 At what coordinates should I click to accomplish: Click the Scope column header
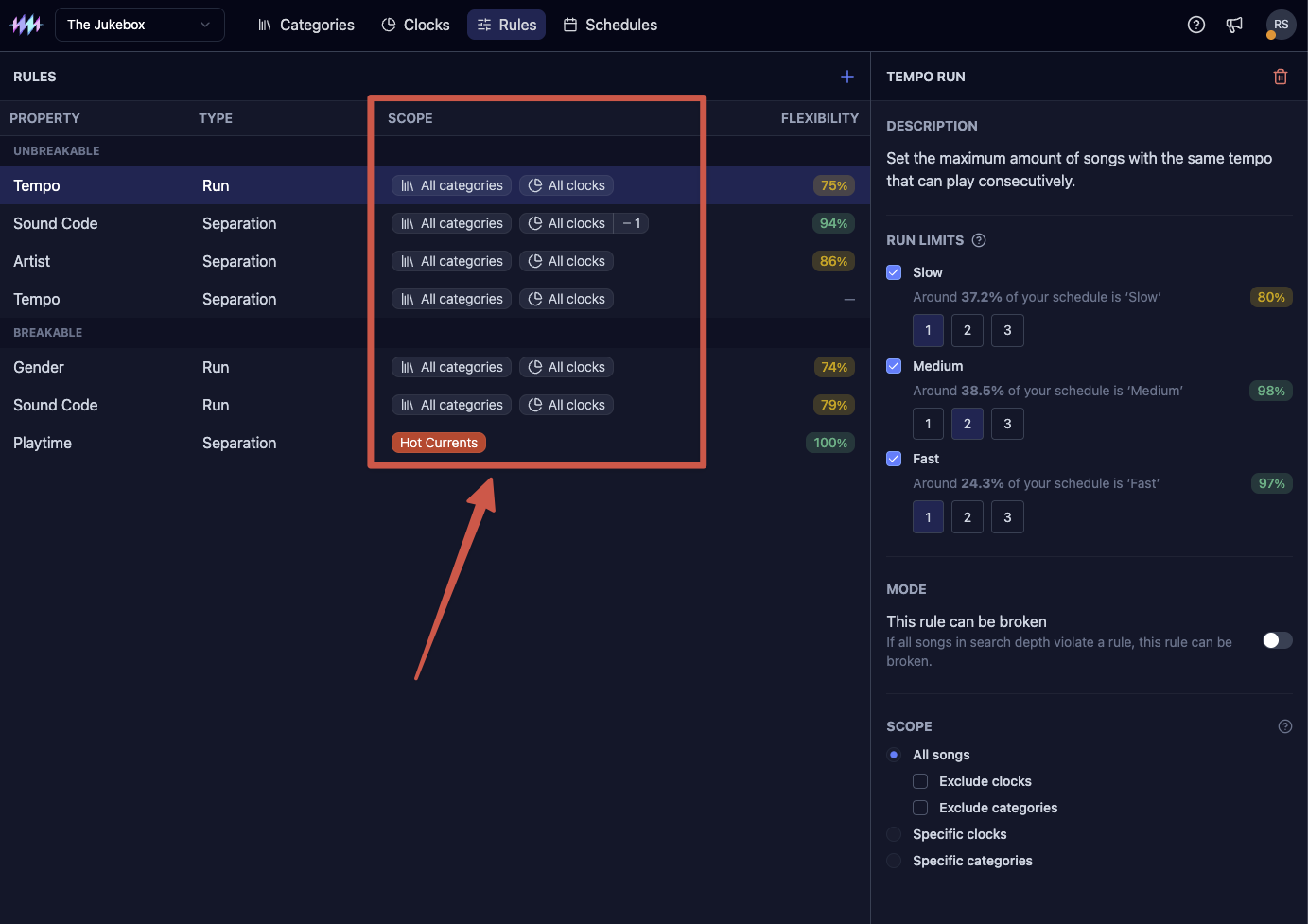click(410, 118)
